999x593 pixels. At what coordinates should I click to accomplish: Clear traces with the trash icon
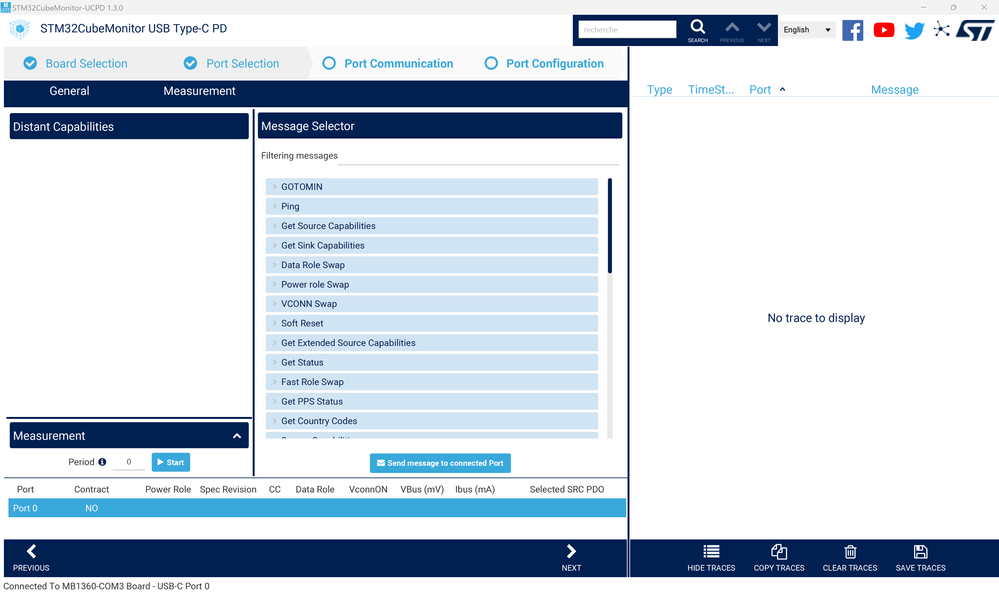[x=850, y=551]
